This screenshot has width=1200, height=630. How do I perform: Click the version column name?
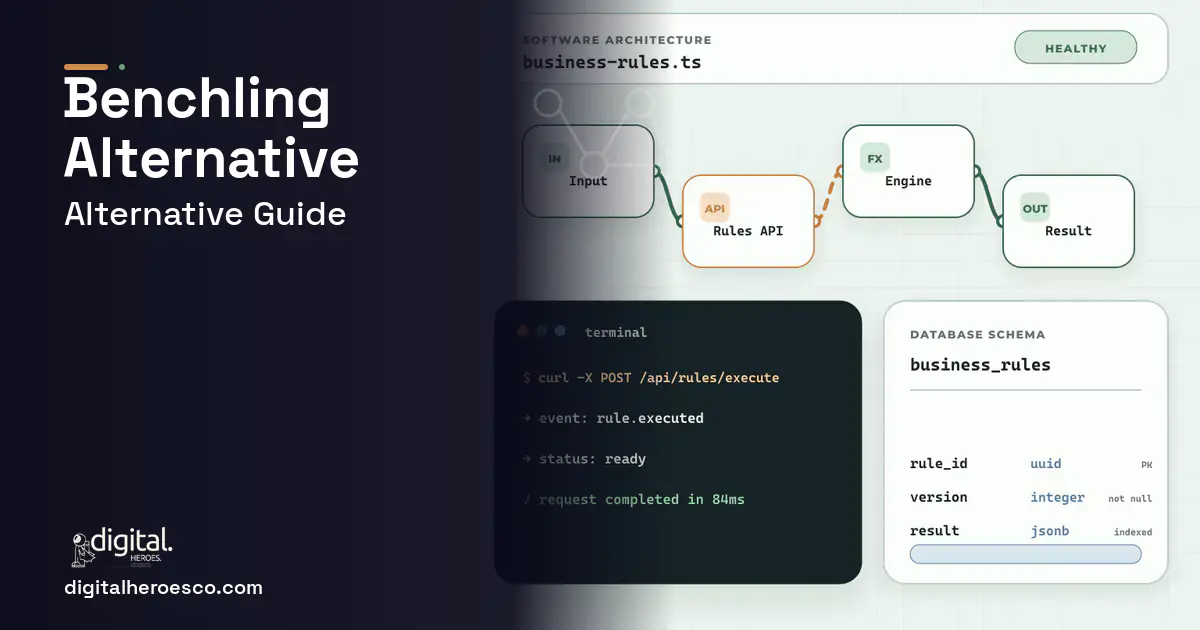coord(939,497)
